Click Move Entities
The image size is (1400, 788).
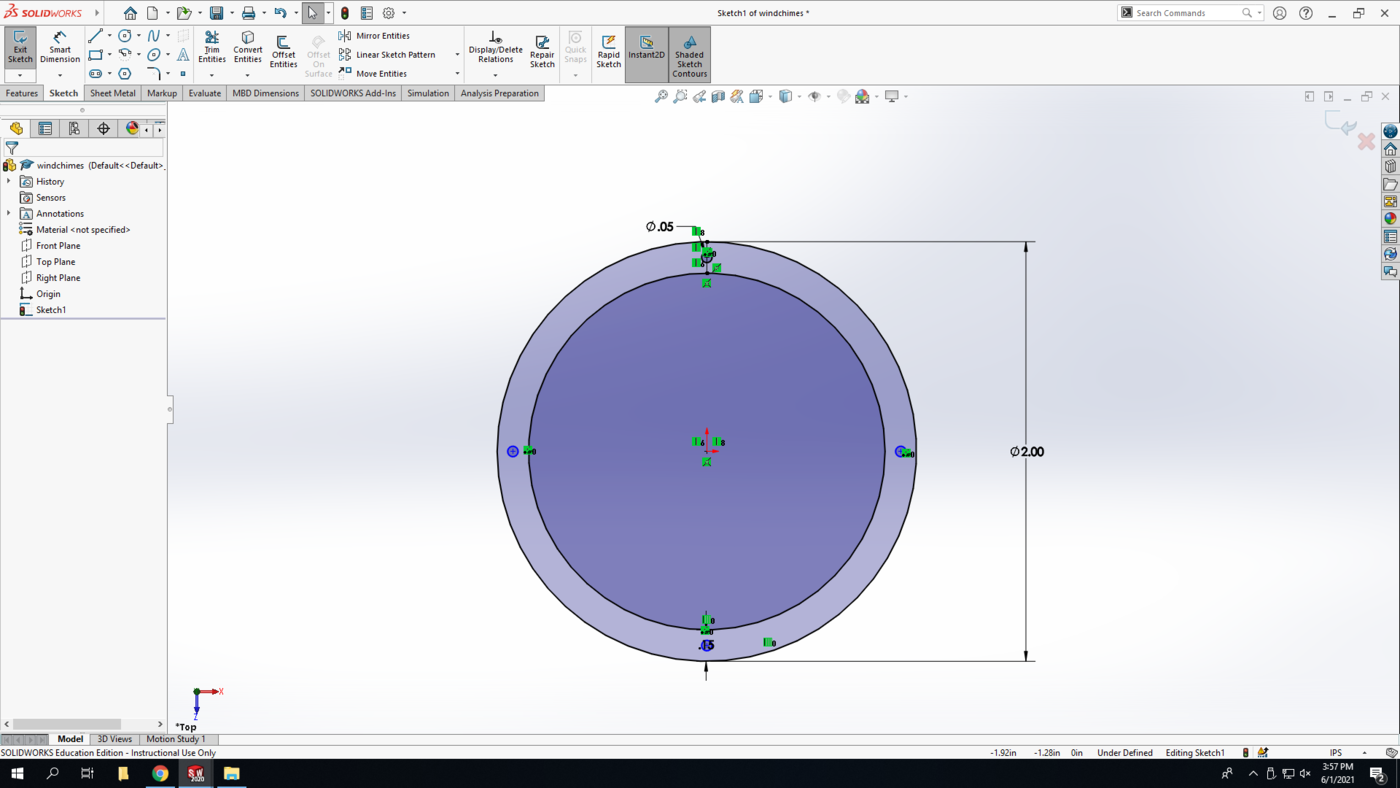pos(373,74)
